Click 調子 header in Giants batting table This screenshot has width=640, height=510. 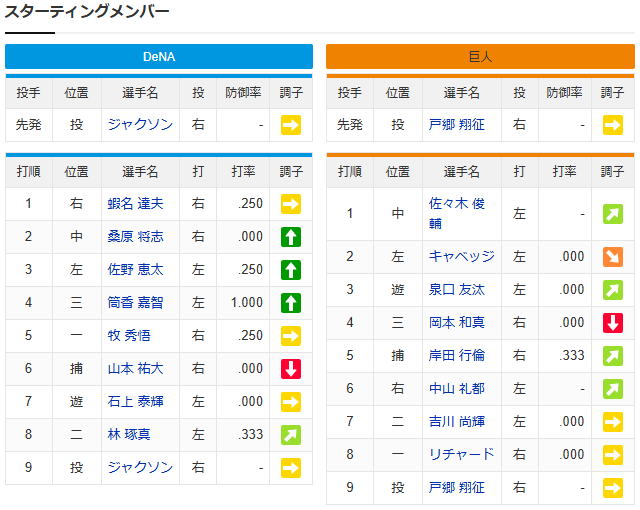point(612,172)
